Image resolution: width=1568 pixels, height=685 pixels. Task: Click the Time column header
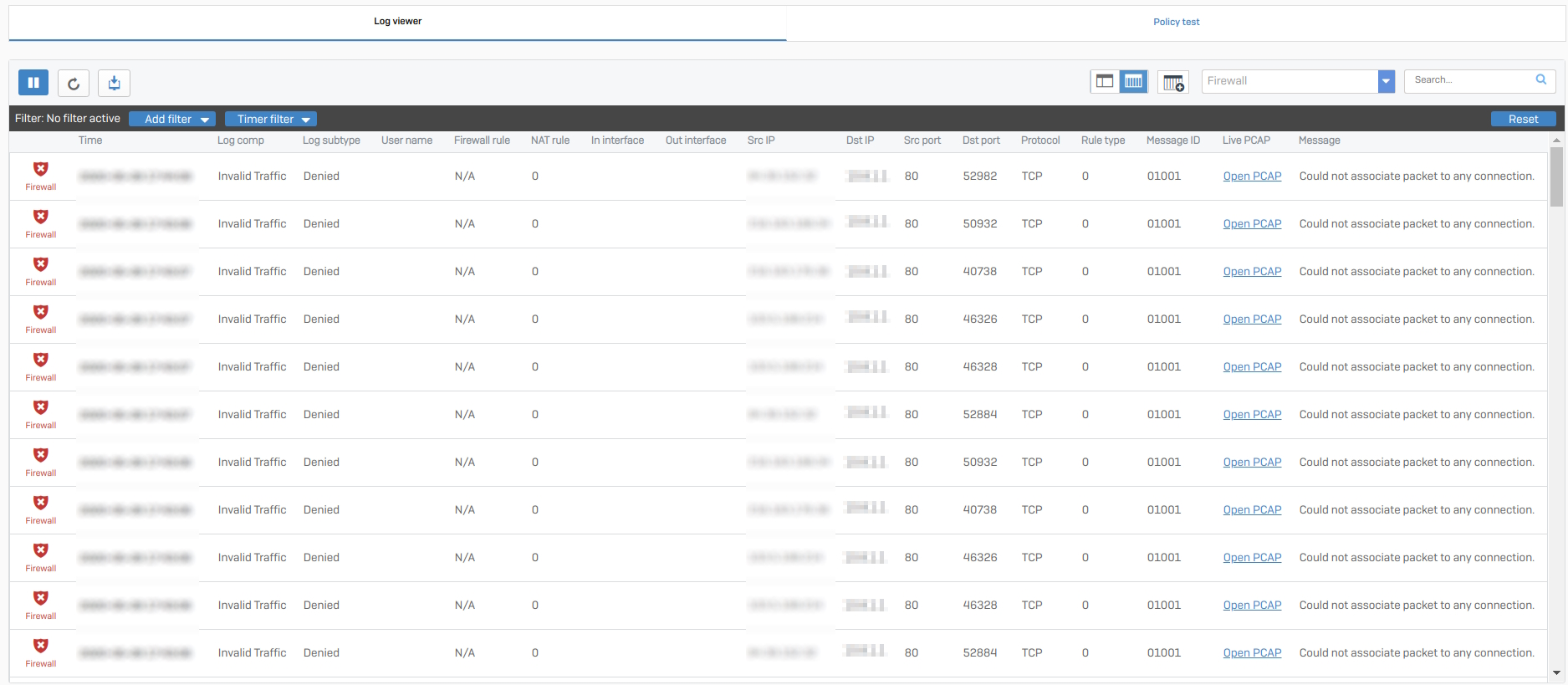coord(90,141)
